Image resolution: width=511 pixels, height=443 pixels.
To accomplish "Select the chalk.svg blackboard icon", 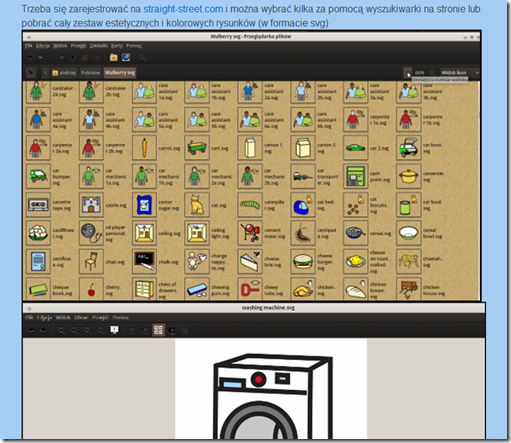I will coord(144,261).
